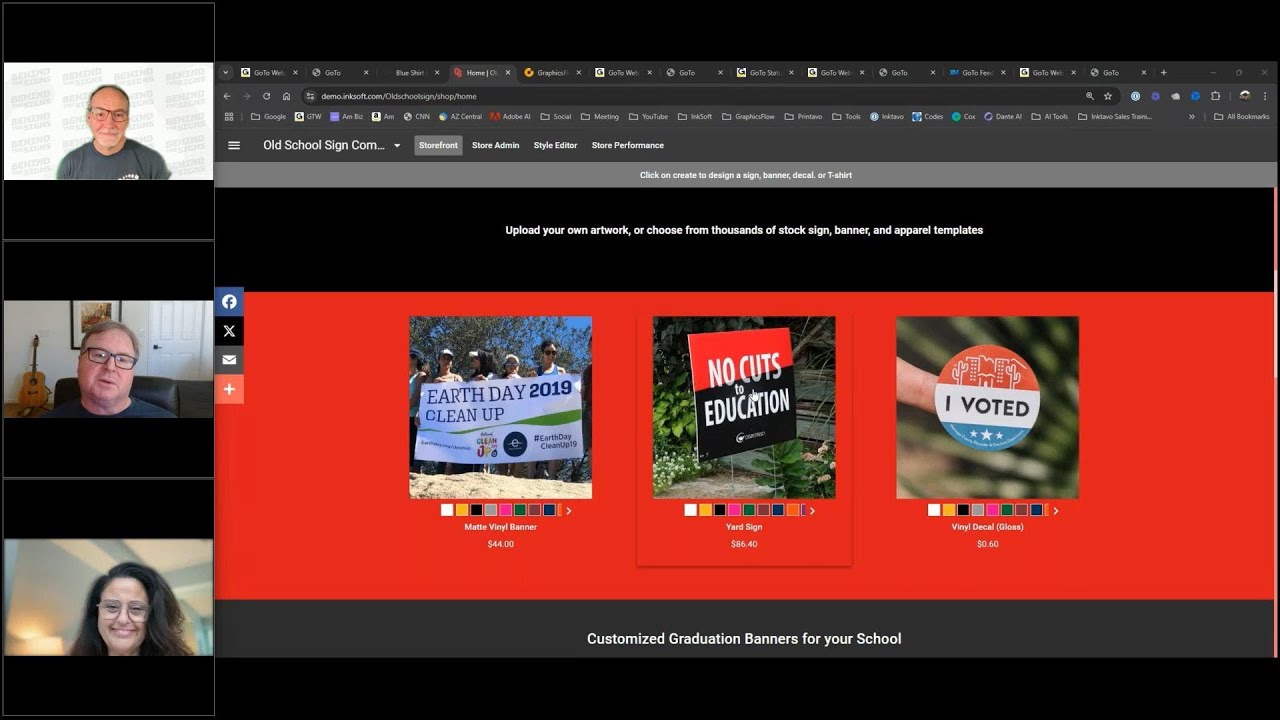The width and height of the screenshot is (1280, 720).
Task: Open No Cuts to Education sign thumbnail
Action: [x=744, y=407]
